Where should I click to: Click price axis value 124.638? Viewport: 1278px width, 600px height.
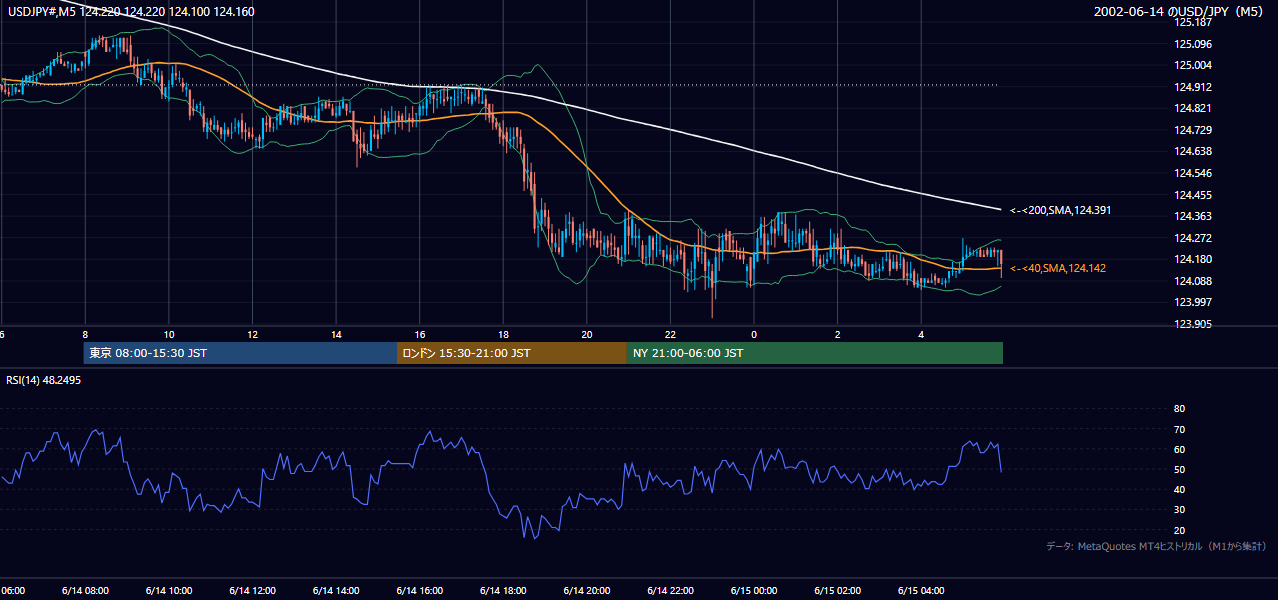1193,152
